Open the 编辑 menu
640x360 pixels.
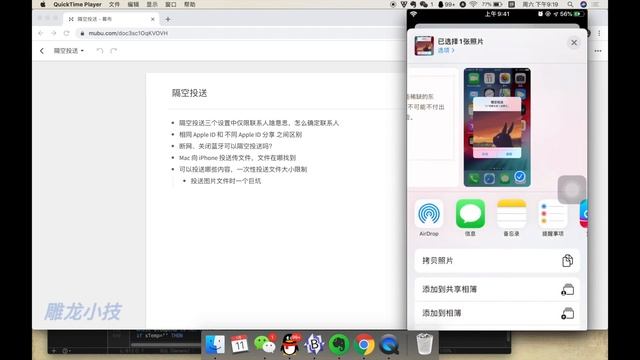click(x=133, y=4)
